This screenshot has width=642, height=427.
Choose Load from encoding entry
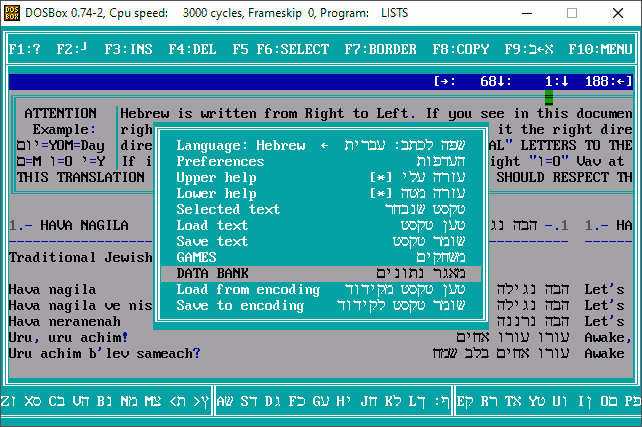pyautogui.click(x=321, y=289)
